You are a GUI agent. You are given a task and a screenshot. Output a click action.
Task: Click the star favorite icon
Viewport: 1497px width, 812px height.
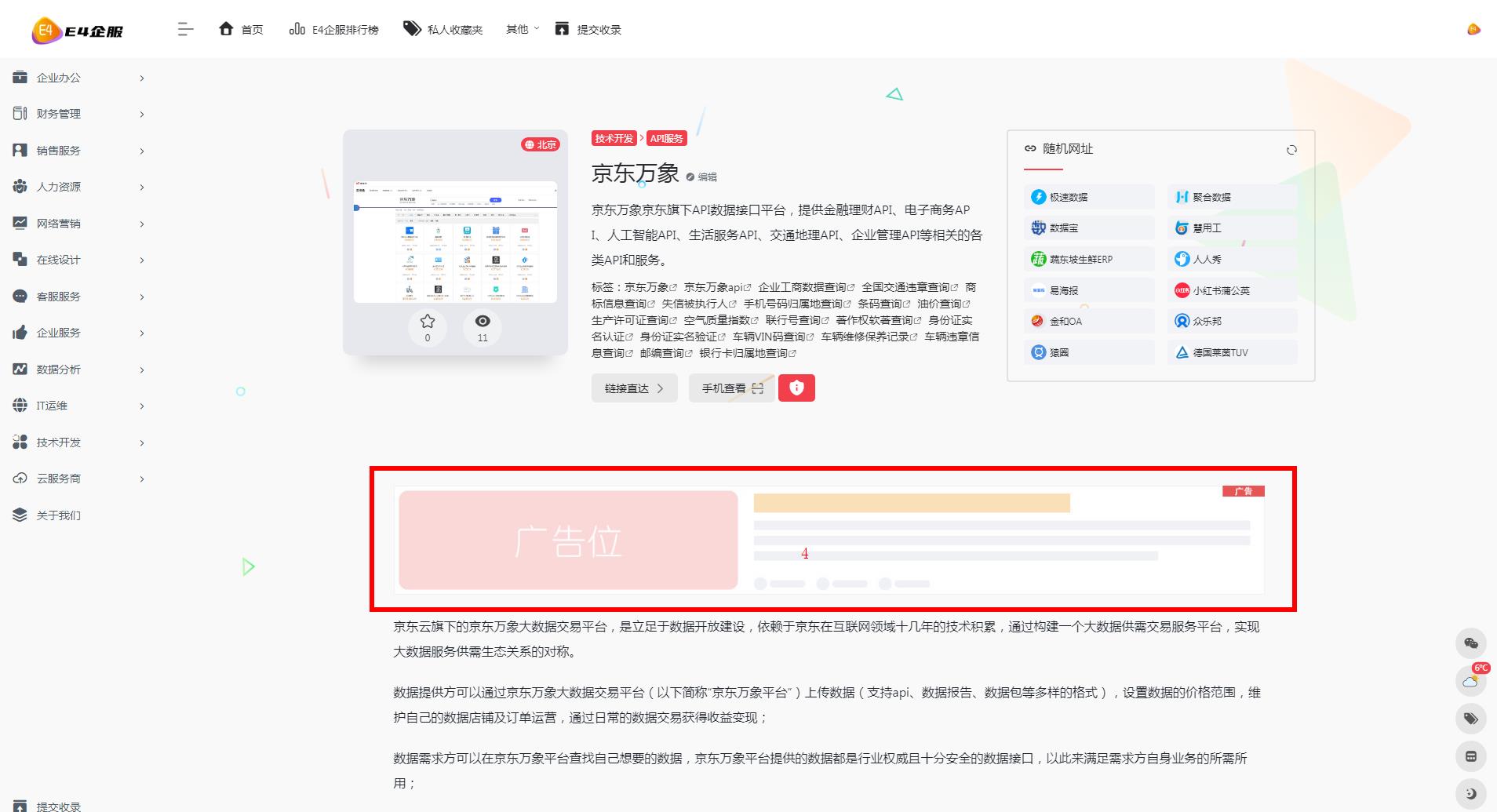(428, 321)
